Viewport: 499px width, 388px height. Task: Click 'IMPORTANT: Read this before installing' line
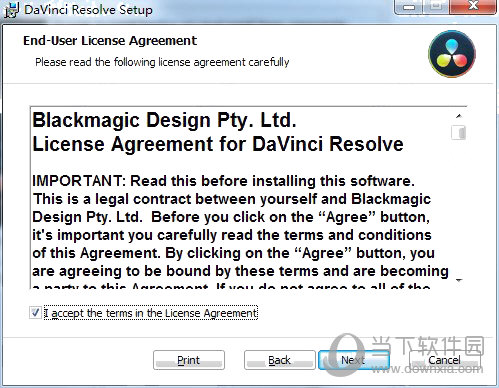click(223, 181)
